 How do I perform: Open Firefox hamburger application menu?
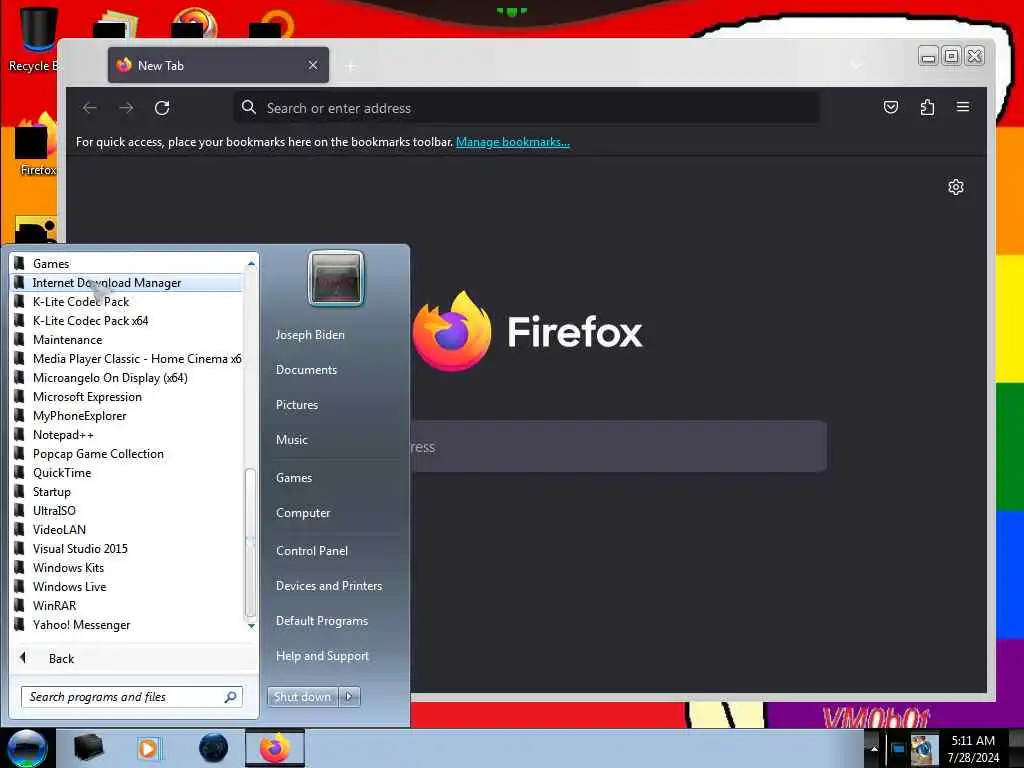(x=963, y=107)
